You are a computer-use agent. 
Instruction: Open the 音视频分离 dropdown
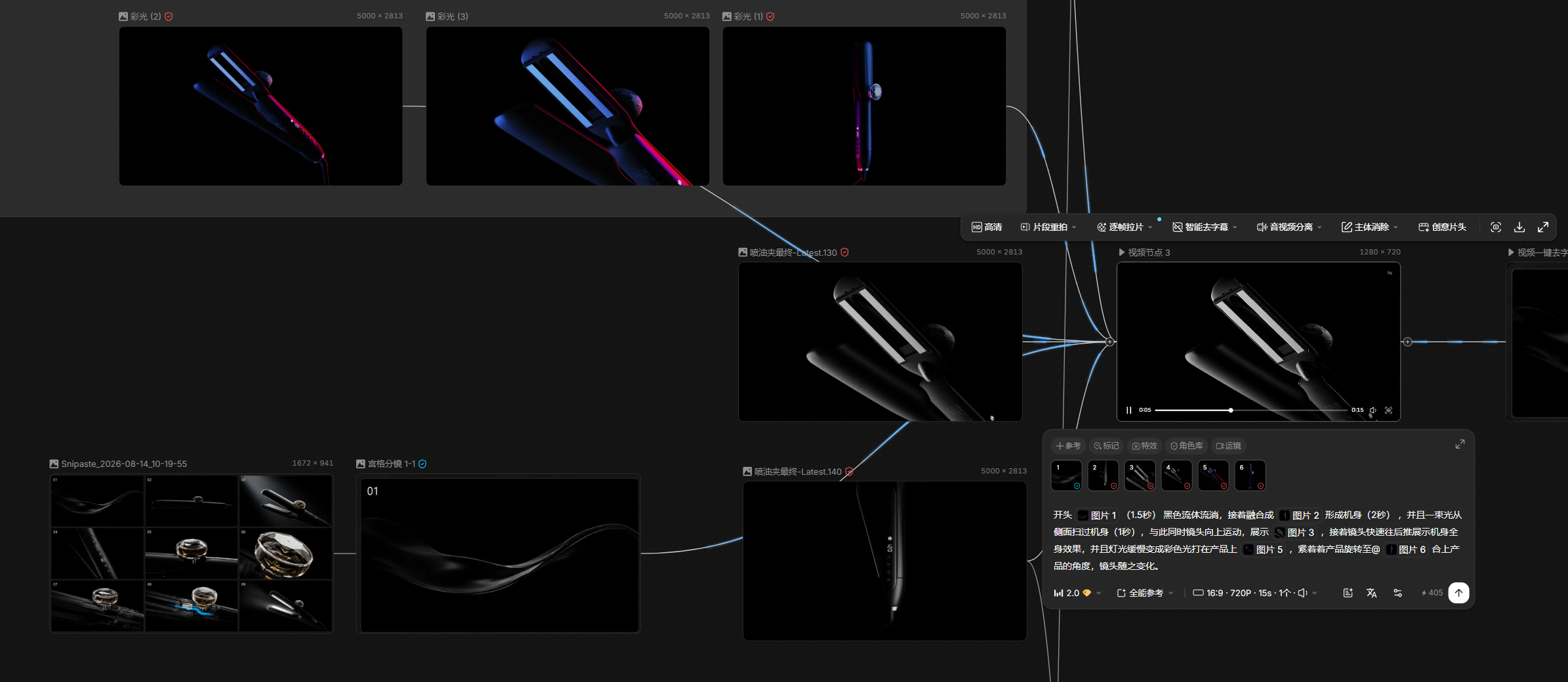pyautogui.click(x=1289, y=227)
